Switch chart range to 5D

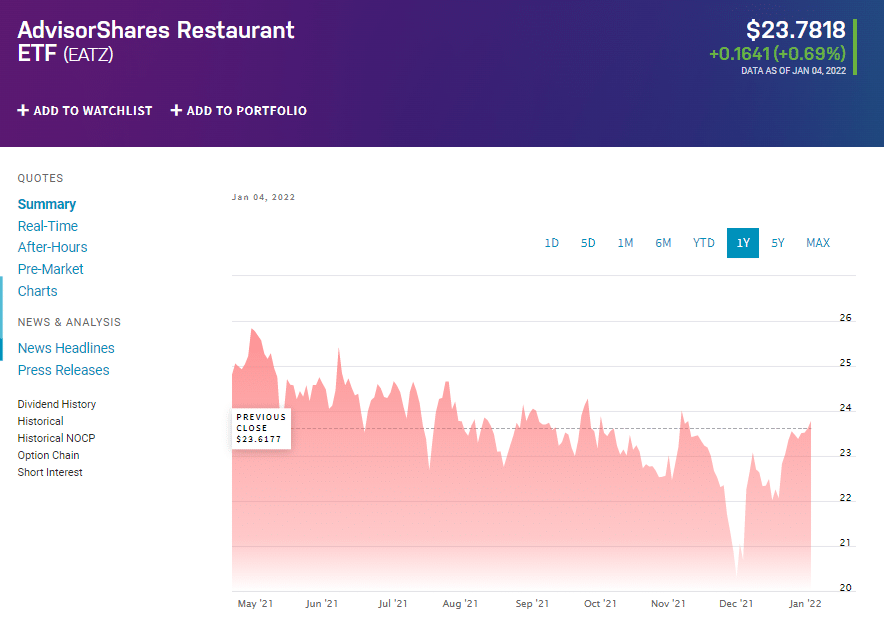[588, 243]
